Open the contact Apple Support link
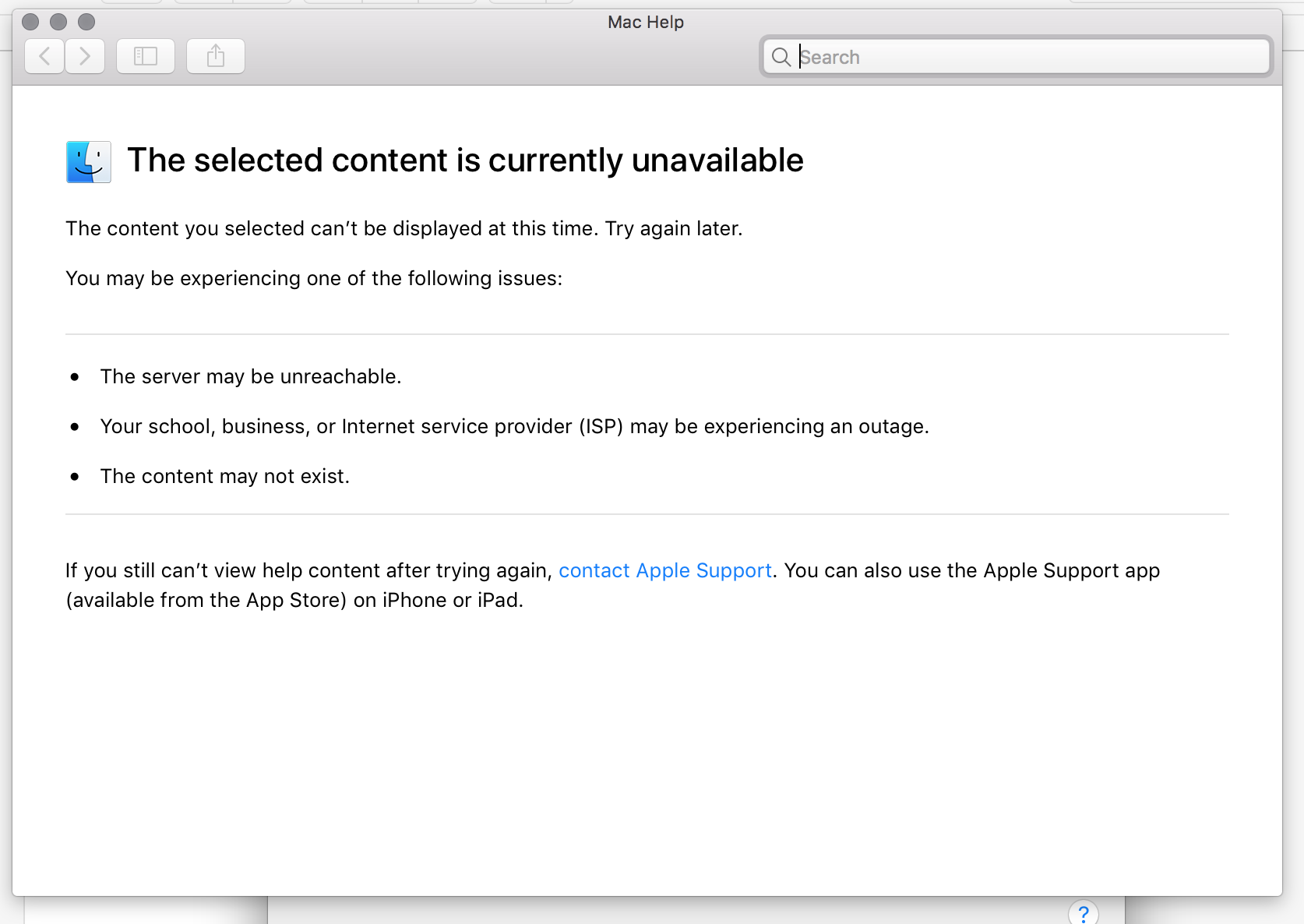This screenshot has height=924, width=1304. [665, 570]
